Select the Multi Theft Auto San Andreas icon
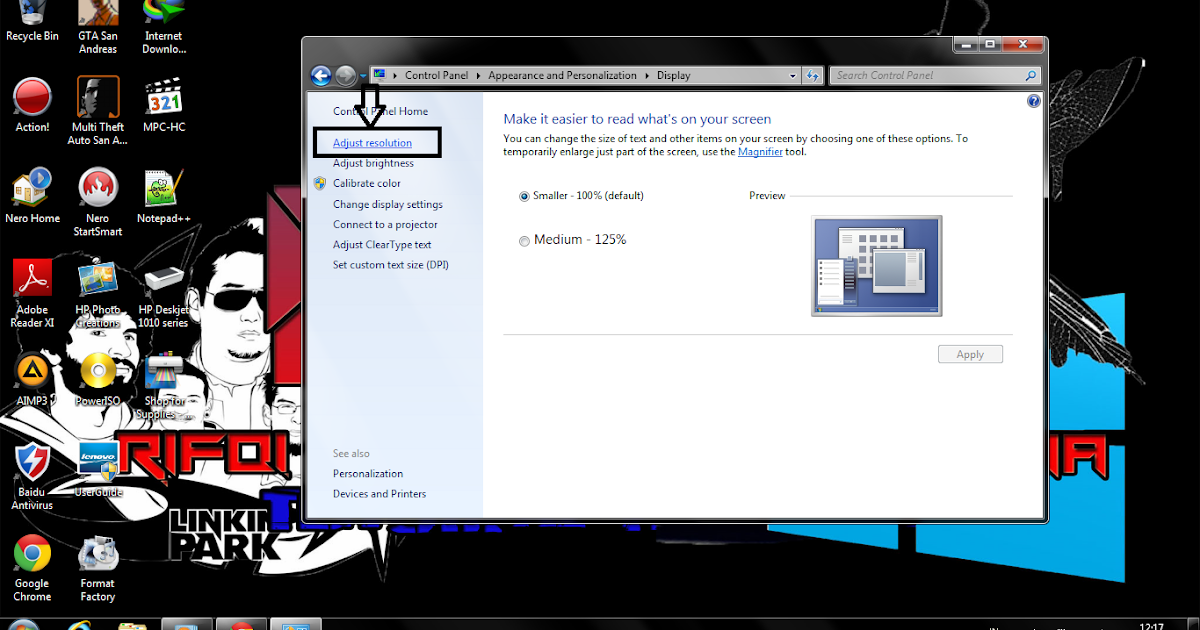Image resolution: width=1200 pixels, height=630 pixels. (98, 112)
